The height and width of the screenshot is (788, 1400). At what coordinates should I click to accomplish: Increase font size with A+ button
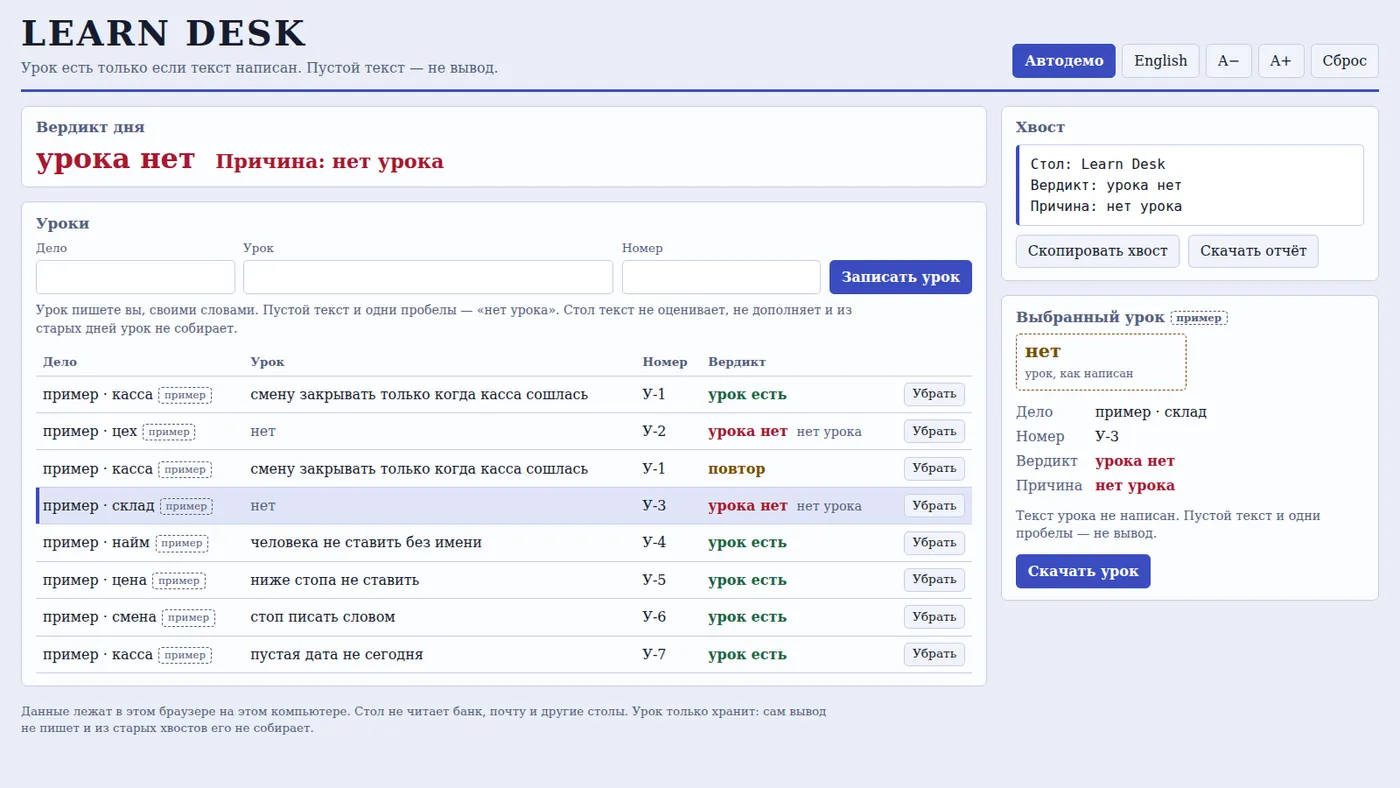[x=1280, y=61]
